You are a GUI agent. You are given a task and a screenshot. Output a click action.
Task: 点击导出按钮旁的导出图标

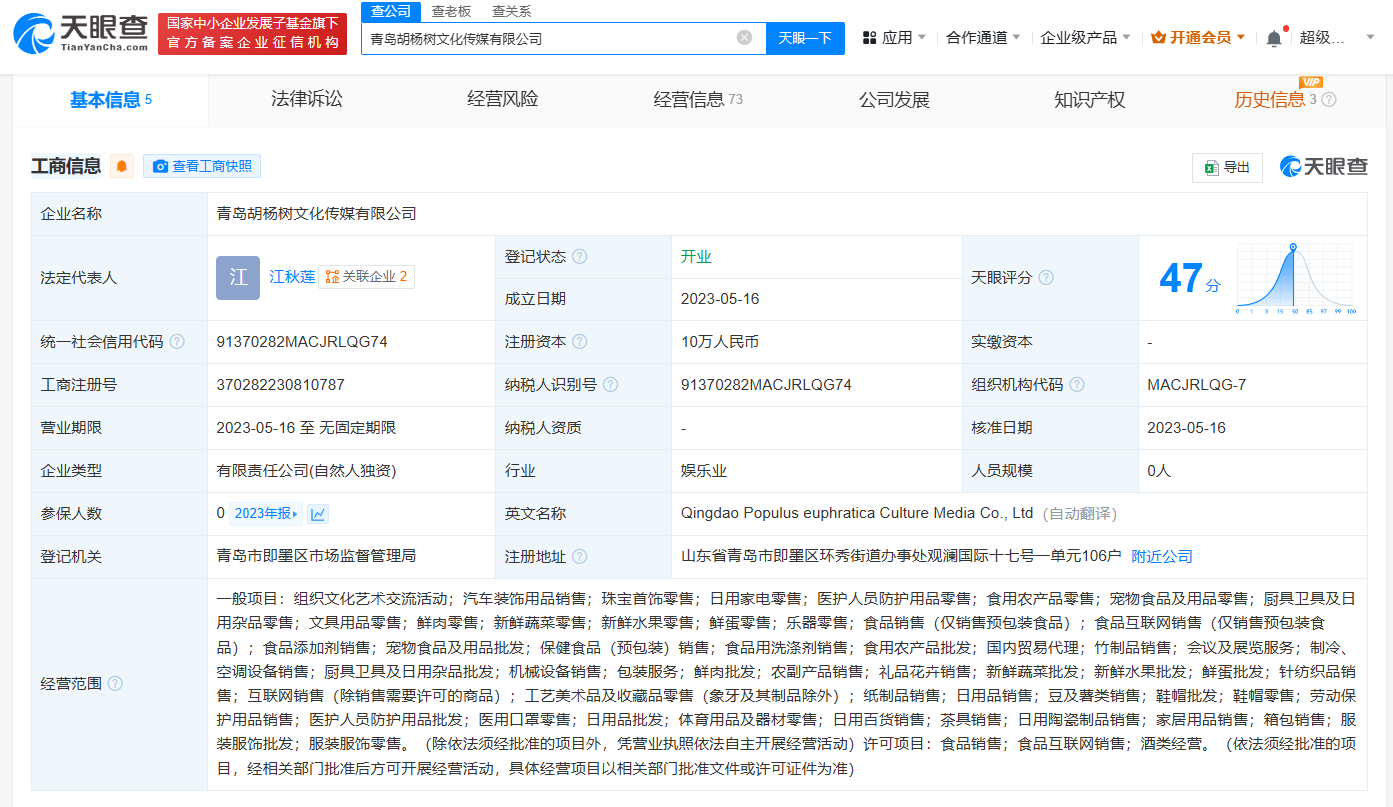coord(1212,167)
